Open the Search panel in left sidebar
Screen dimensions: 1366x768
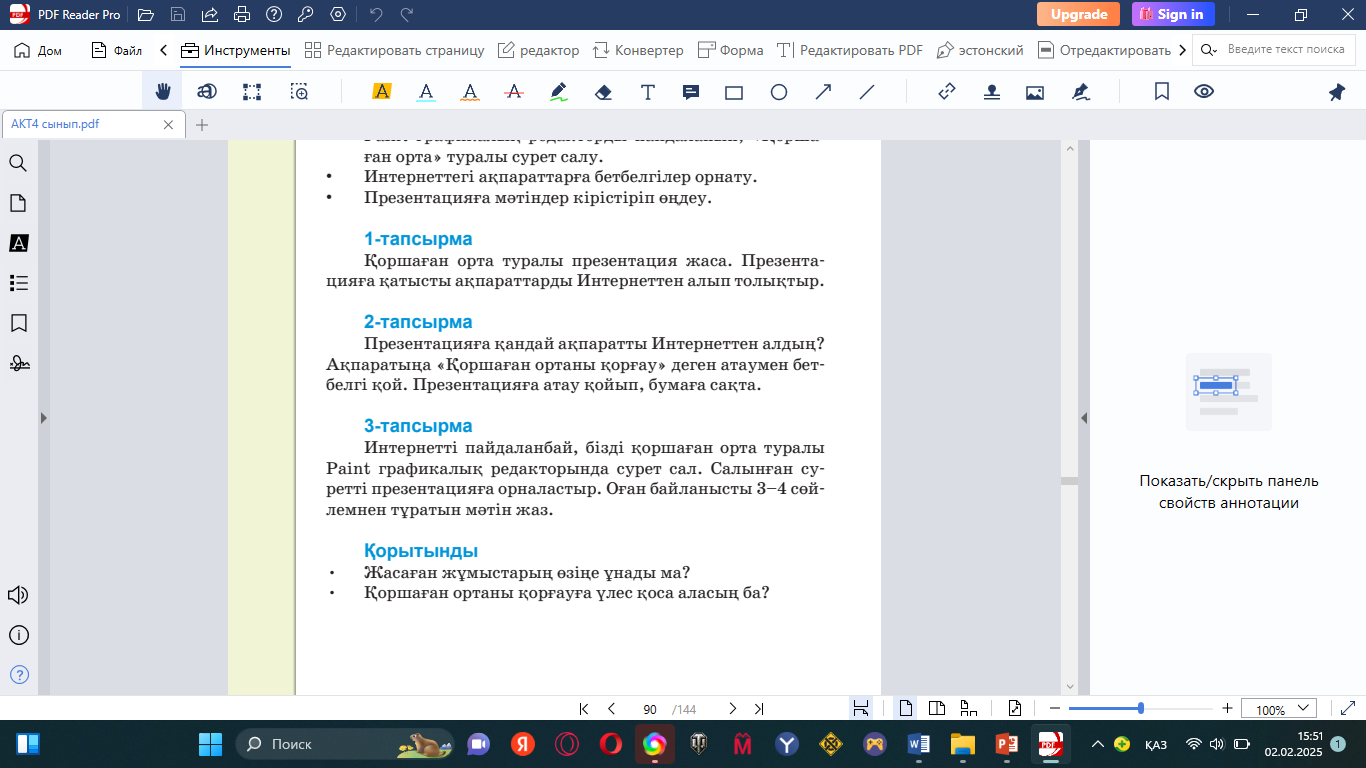(x=18, y=163)
